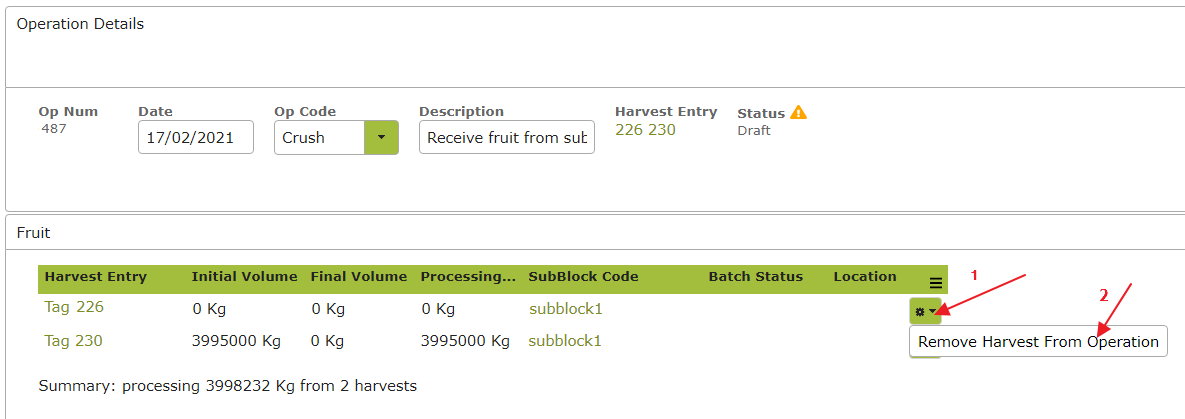Open the Tag 226 harvest entry link
The height and width of the screenshot is (419, 1185).
click(x=74, y=307)
